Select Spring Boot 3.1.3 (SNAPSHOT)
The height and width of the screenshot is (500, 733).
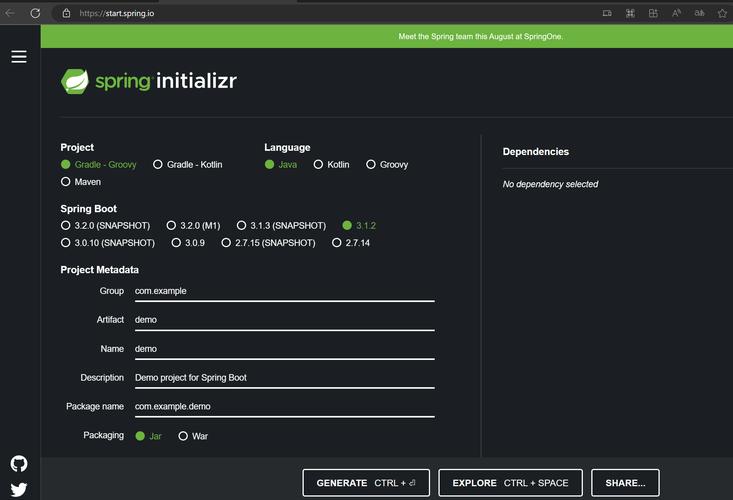pos(281,226)
